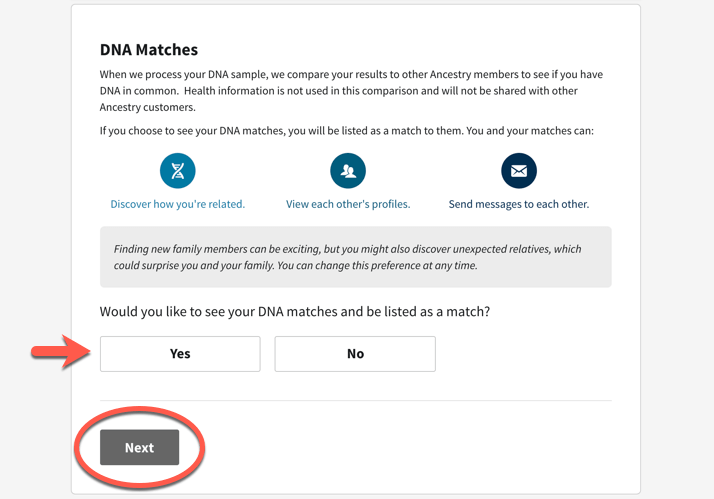Click the 'Would you like to see your DNA matches' question
714x499 pixels.
coord(295,311)
